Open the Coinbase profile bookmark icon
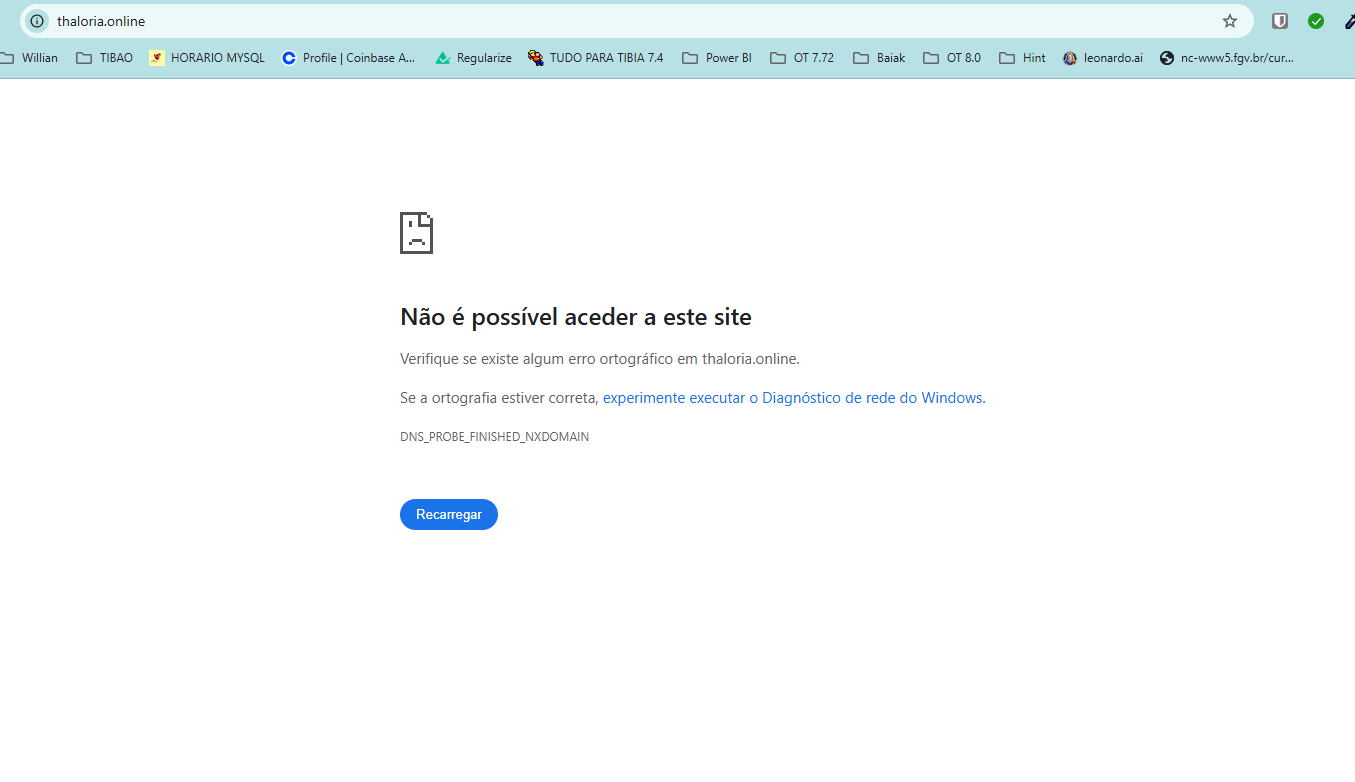Viewport: 1355px width, 782px height. (x=289, y=58)
